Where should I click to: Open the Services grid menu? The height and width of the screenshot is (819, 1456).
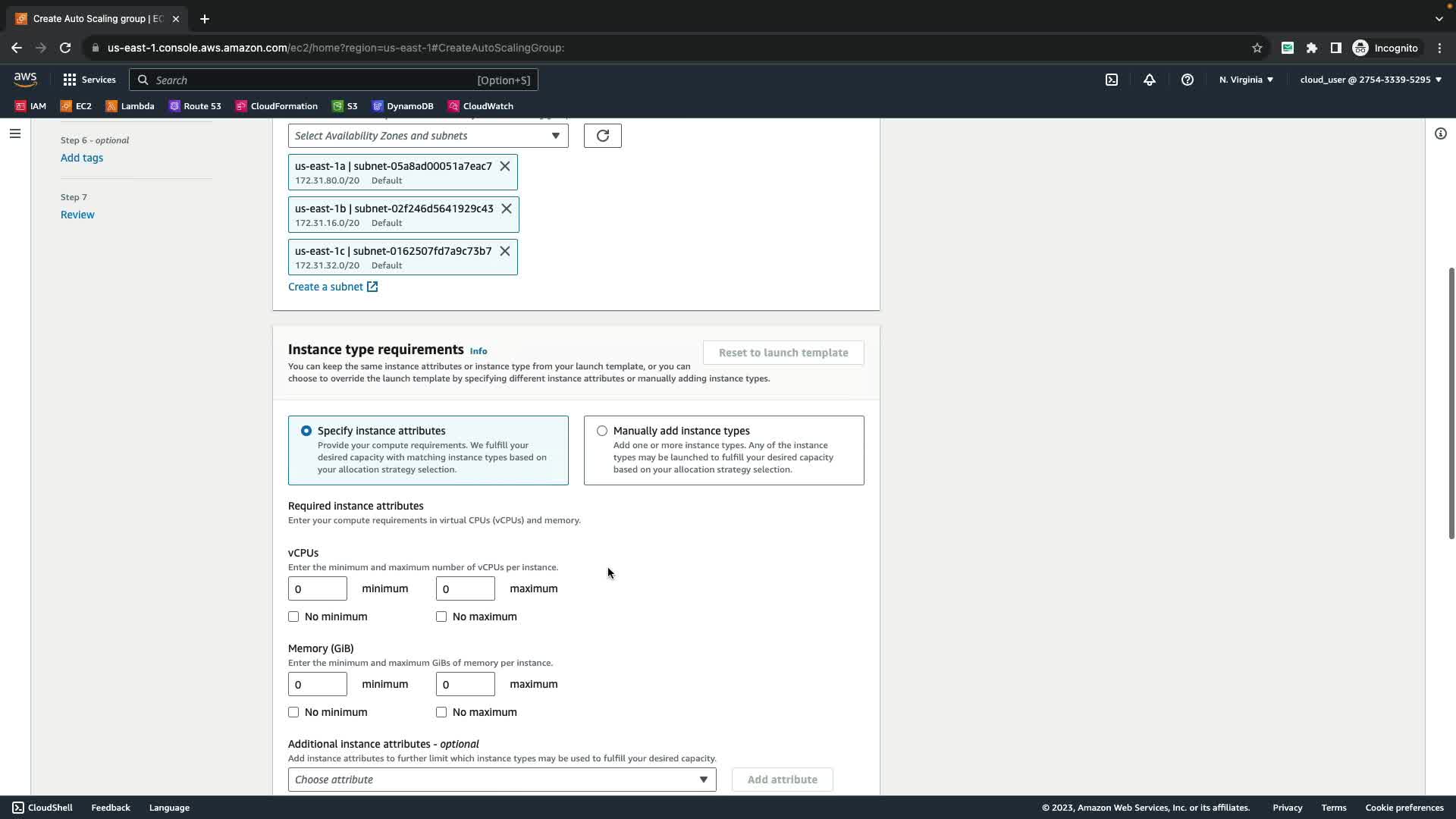click(x=89, y=80)
